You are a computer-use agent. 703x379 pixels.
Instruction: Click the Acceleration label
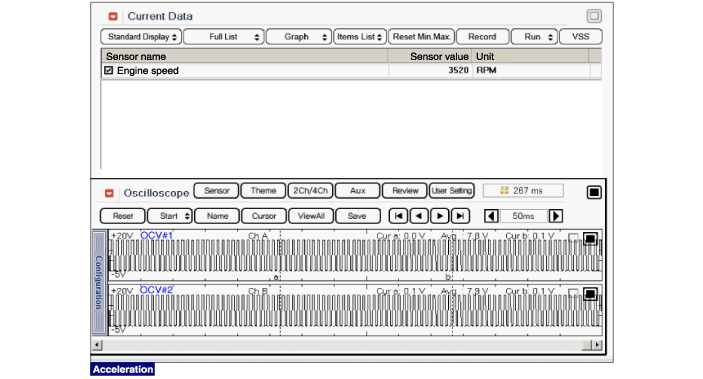(123, 369)
